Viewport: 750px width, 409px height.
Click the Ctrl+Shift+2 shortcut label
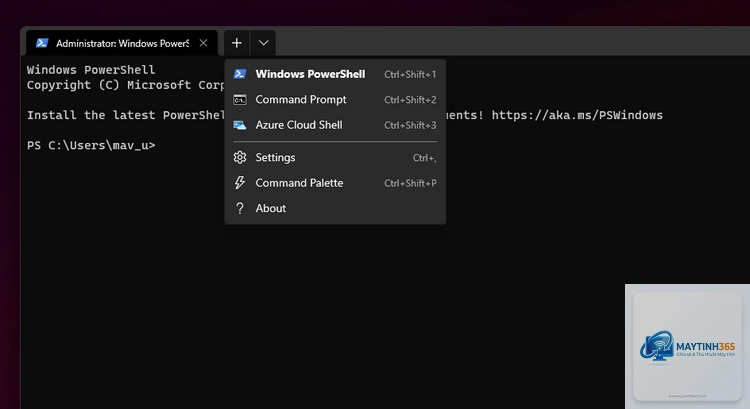point(410,100)
